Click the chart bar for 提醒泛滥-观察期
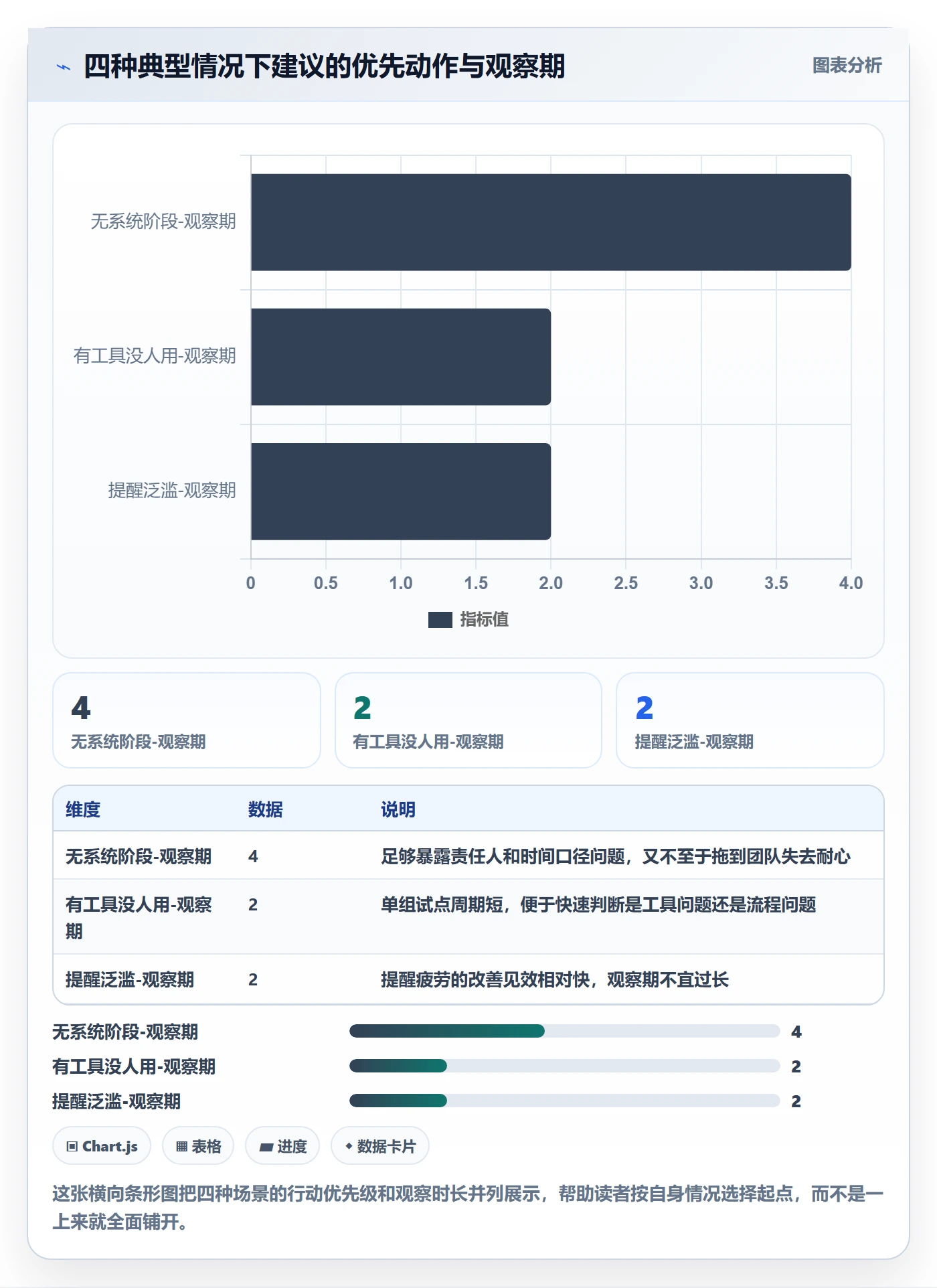The width and height of the screenshot is (937, 1288). click(x=401, y=491)
